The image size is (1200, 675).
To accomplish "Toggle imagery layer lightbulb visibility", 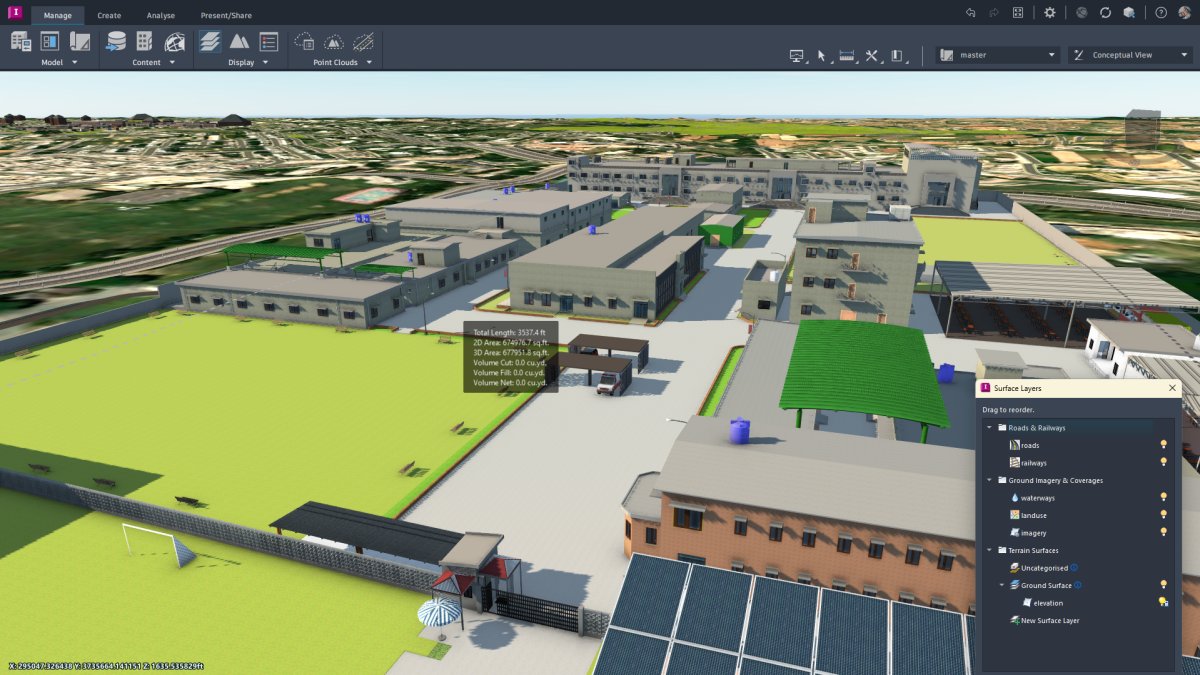I will click(1163, 532).
